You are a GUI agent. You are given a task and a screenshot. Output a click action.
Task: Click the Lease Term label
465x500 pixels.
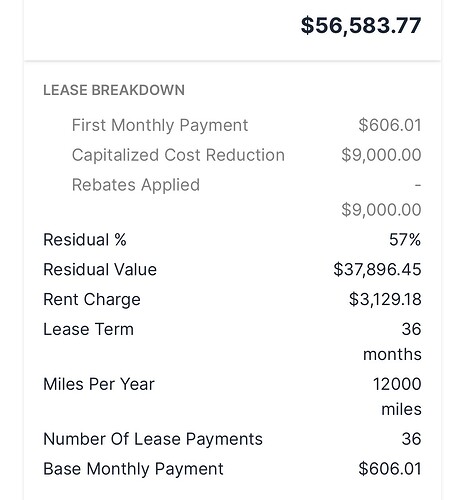point(89,329)
